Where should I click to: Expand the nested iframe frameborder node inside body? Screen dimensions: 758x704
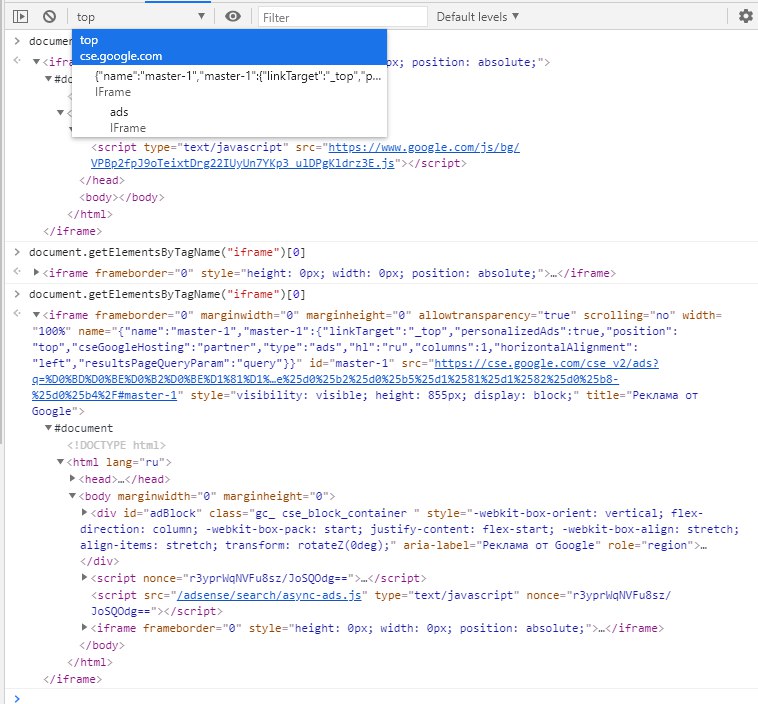point(85,628)
